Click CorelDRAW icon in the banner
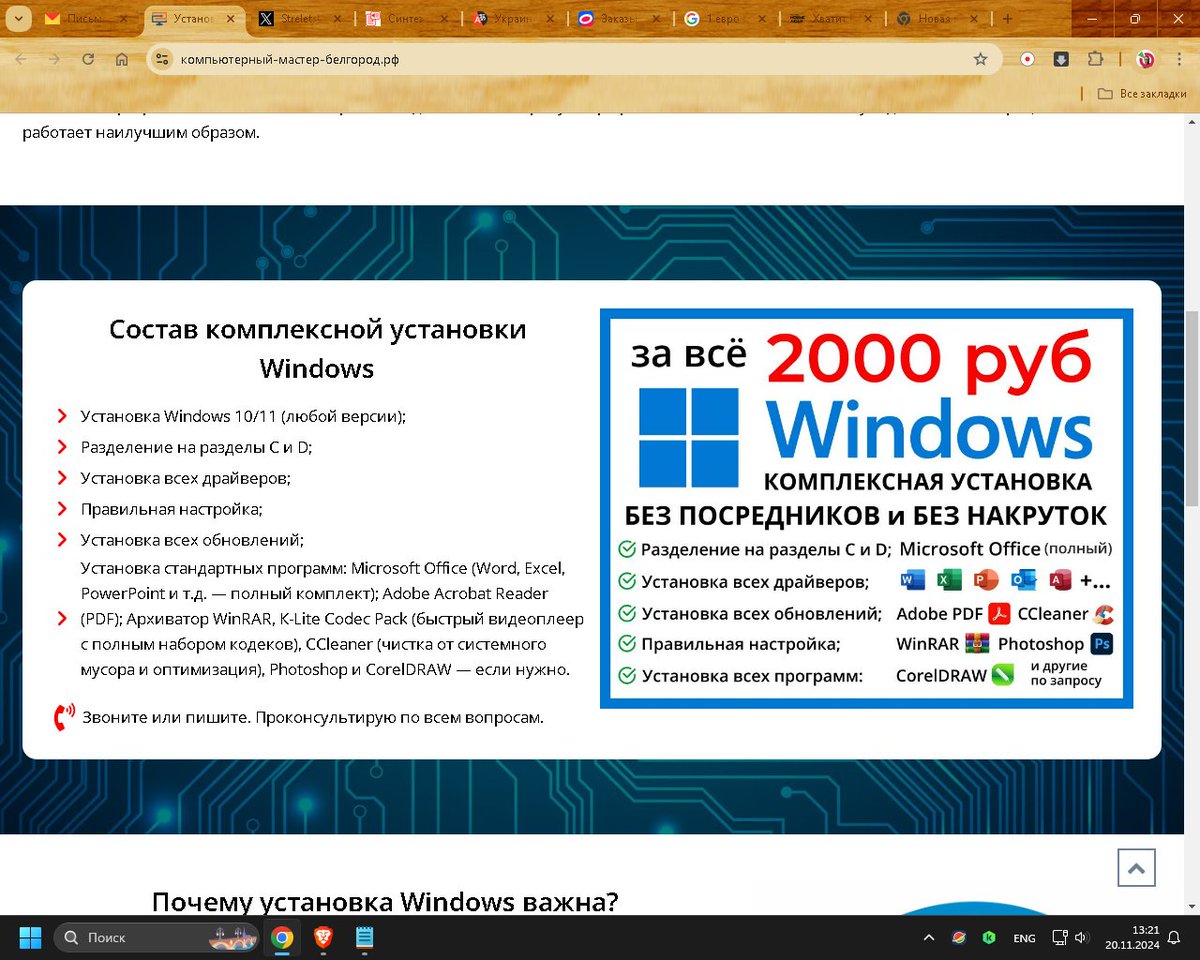The height and width of the screenshot is (960, 1200). click(x=1003, y=674)
